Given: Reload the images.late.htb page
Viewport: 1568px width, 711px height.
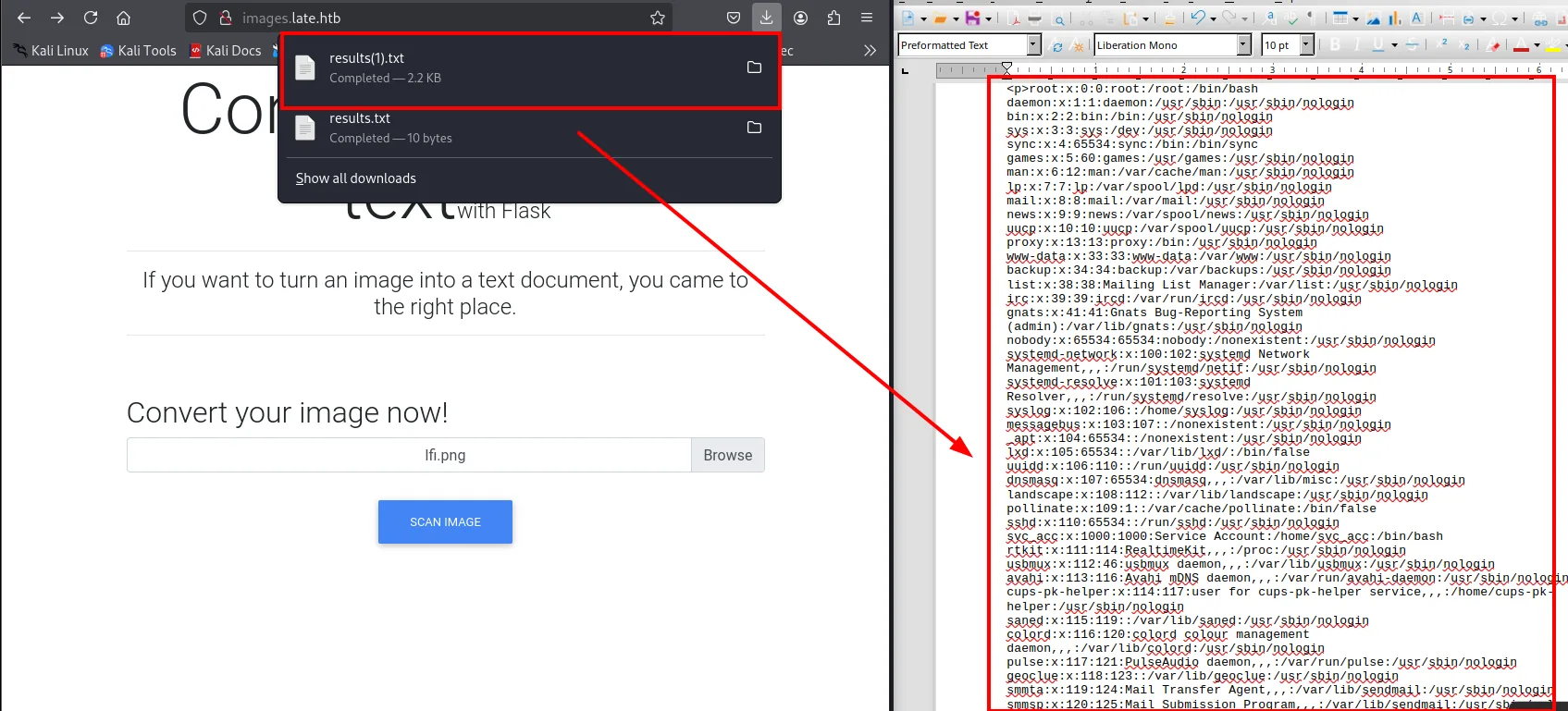Looking at the screenshot, I should click(91, 18).
